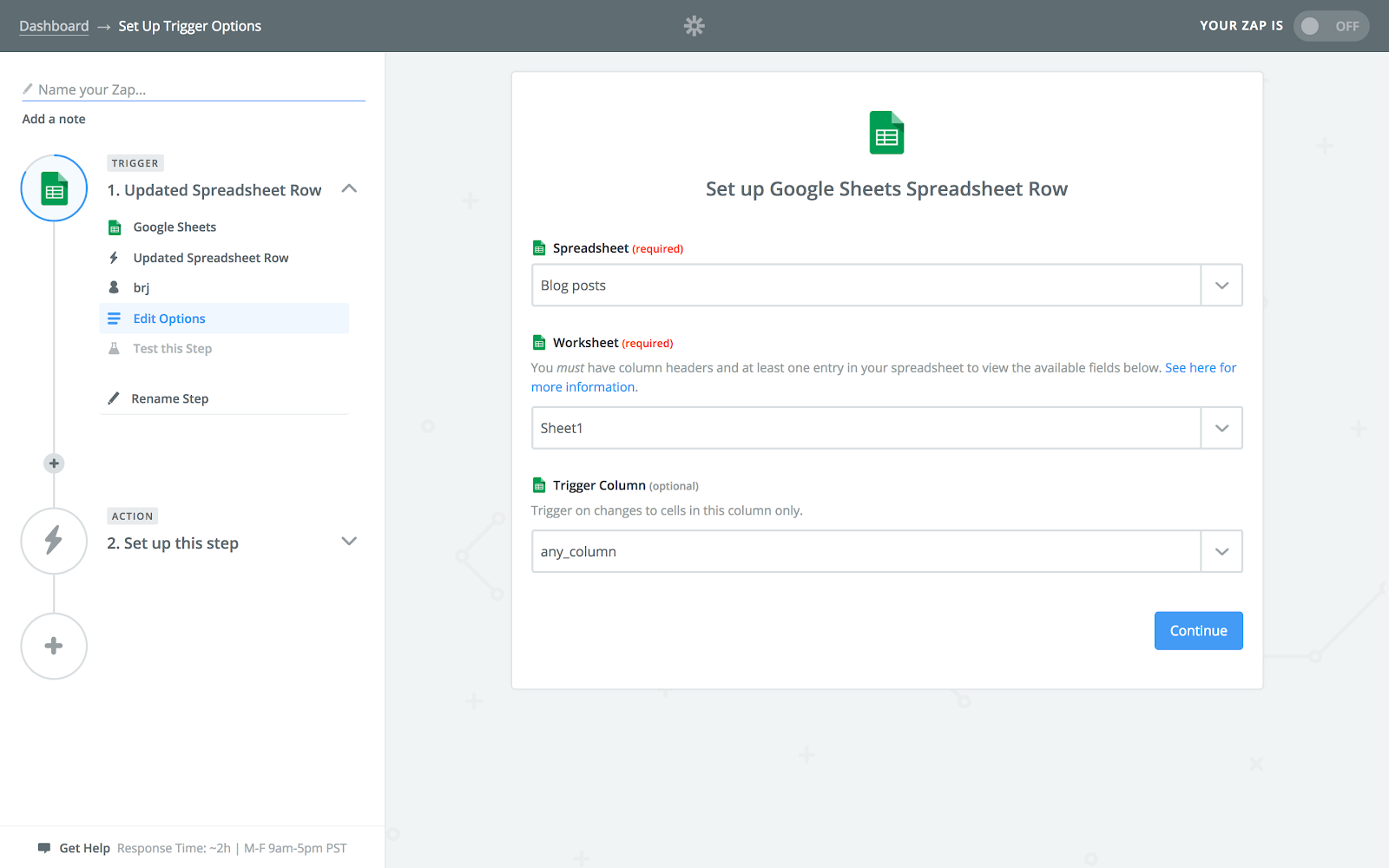Click Add a note
This screenshot has height=868, width=1389.
pyautogui.click(x=54, y=119)
